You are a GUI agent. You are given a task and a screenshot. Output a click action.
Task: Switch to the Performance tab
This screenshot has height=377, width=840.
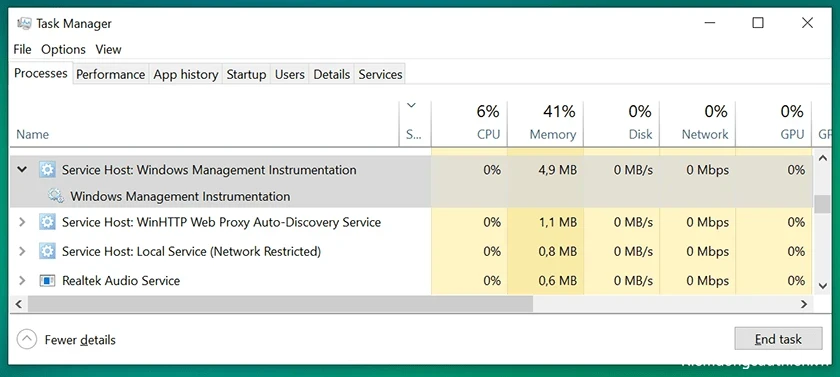pyautogui.click(x=110, y=74)
